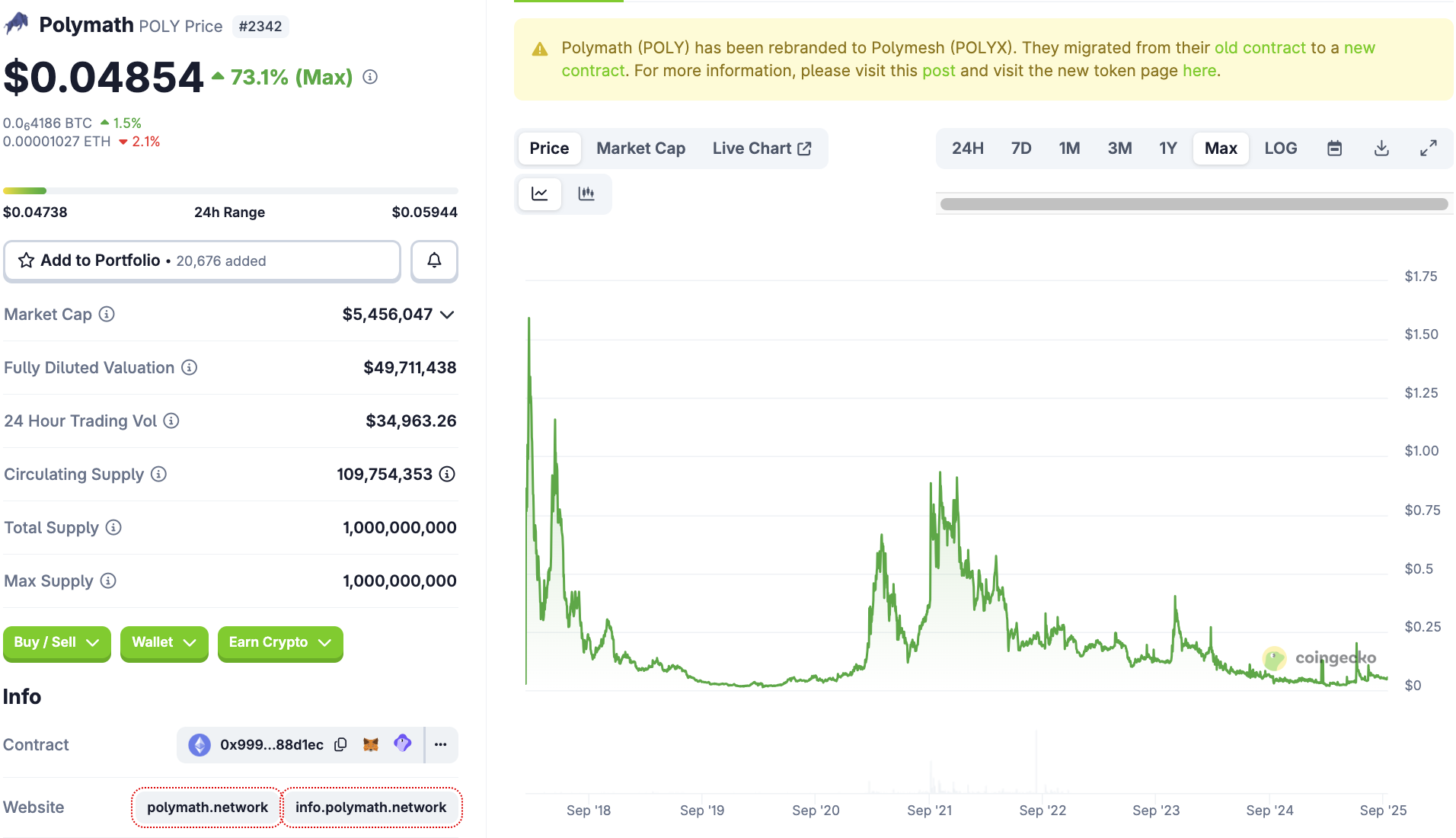Click the Ethereum logo in contract field
Image resolution: width=1456 pixels, height=838 pixels.
200,744
